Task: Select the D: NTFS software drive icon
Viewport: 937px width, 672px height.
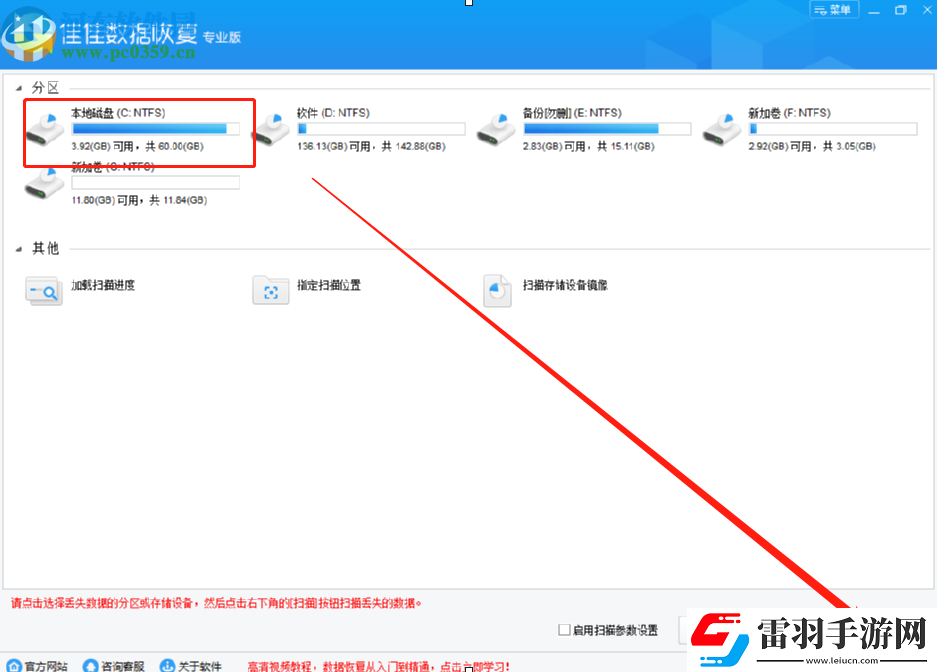Action: 271,129
